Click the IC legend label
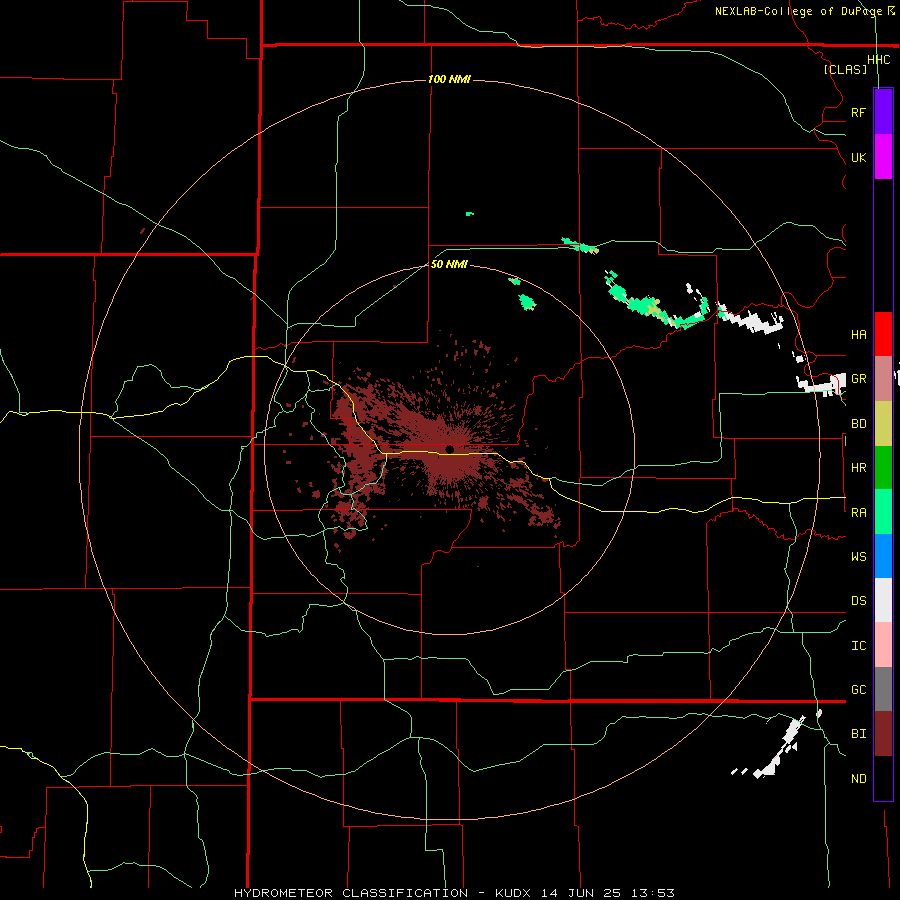 (x=858, y=646)
